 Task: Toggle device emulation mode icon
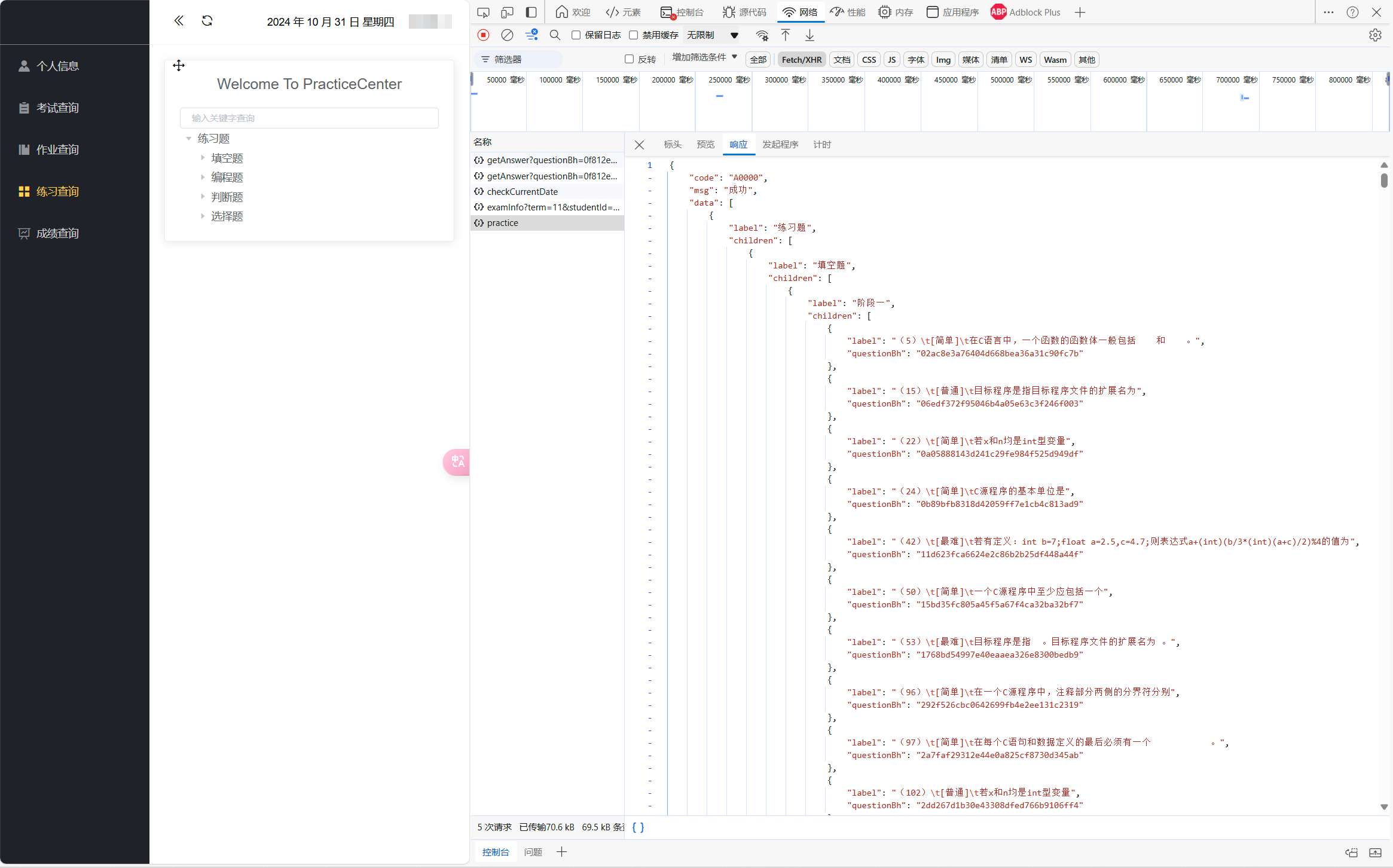point(507,12)
